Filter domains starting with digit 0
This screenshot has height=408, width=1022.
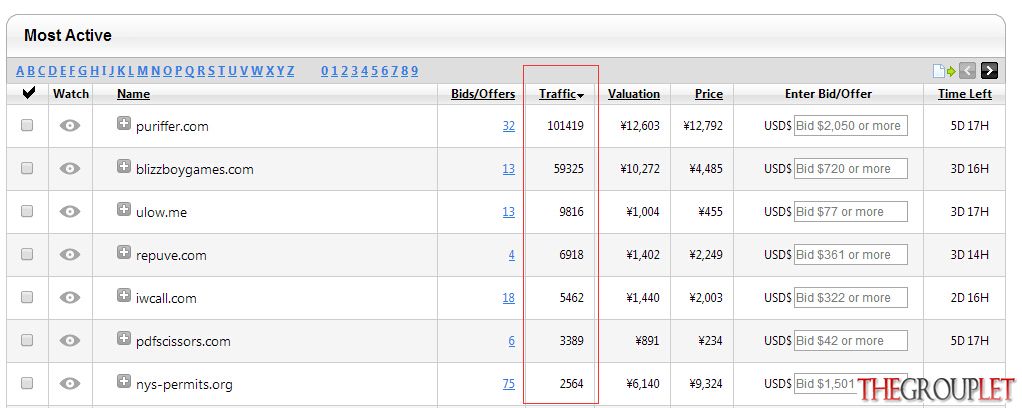click(325, 70)
